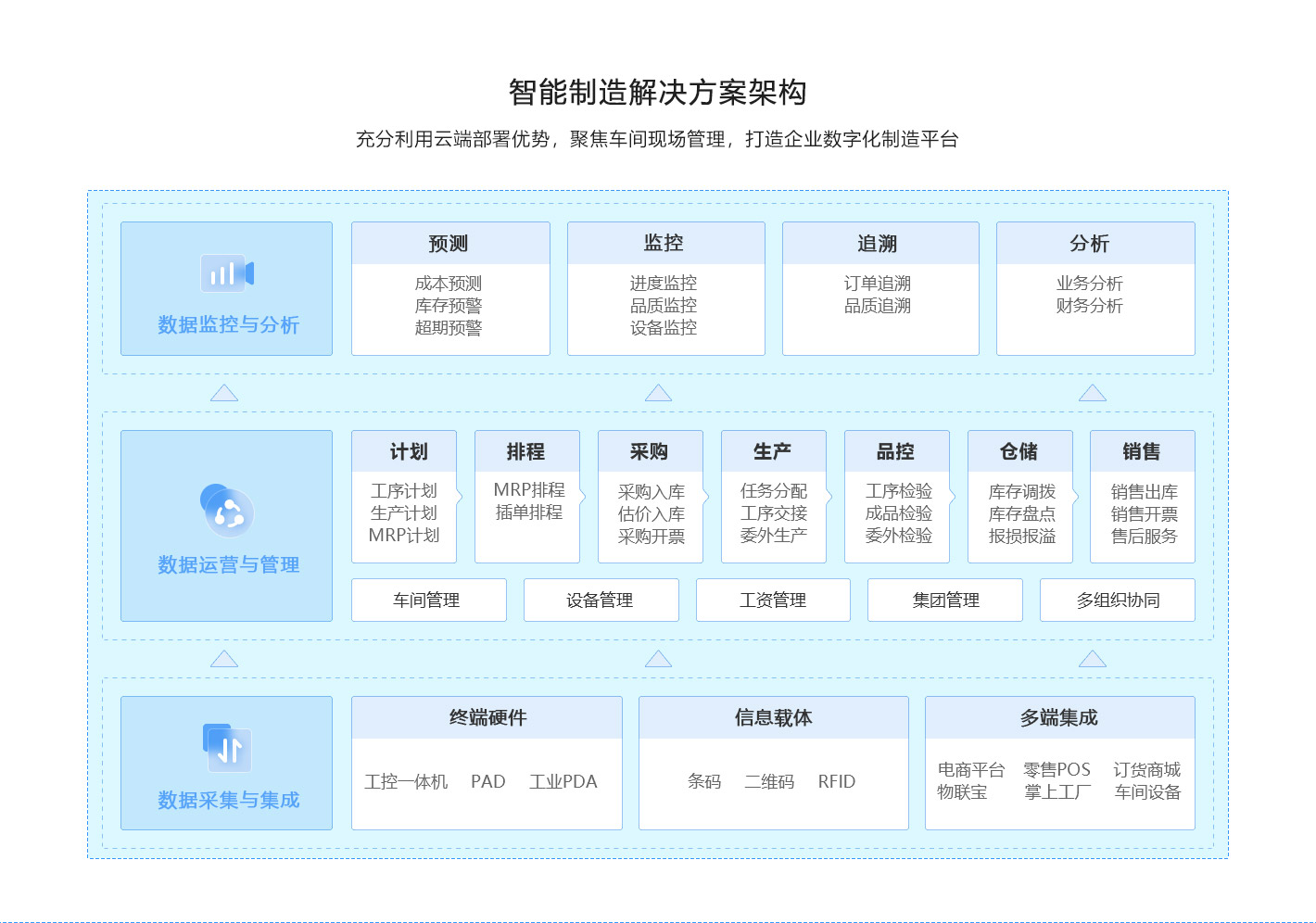1316x923 pixels.
Task: Select 成本预测 under 预测
Action: (x=449, y=284)
